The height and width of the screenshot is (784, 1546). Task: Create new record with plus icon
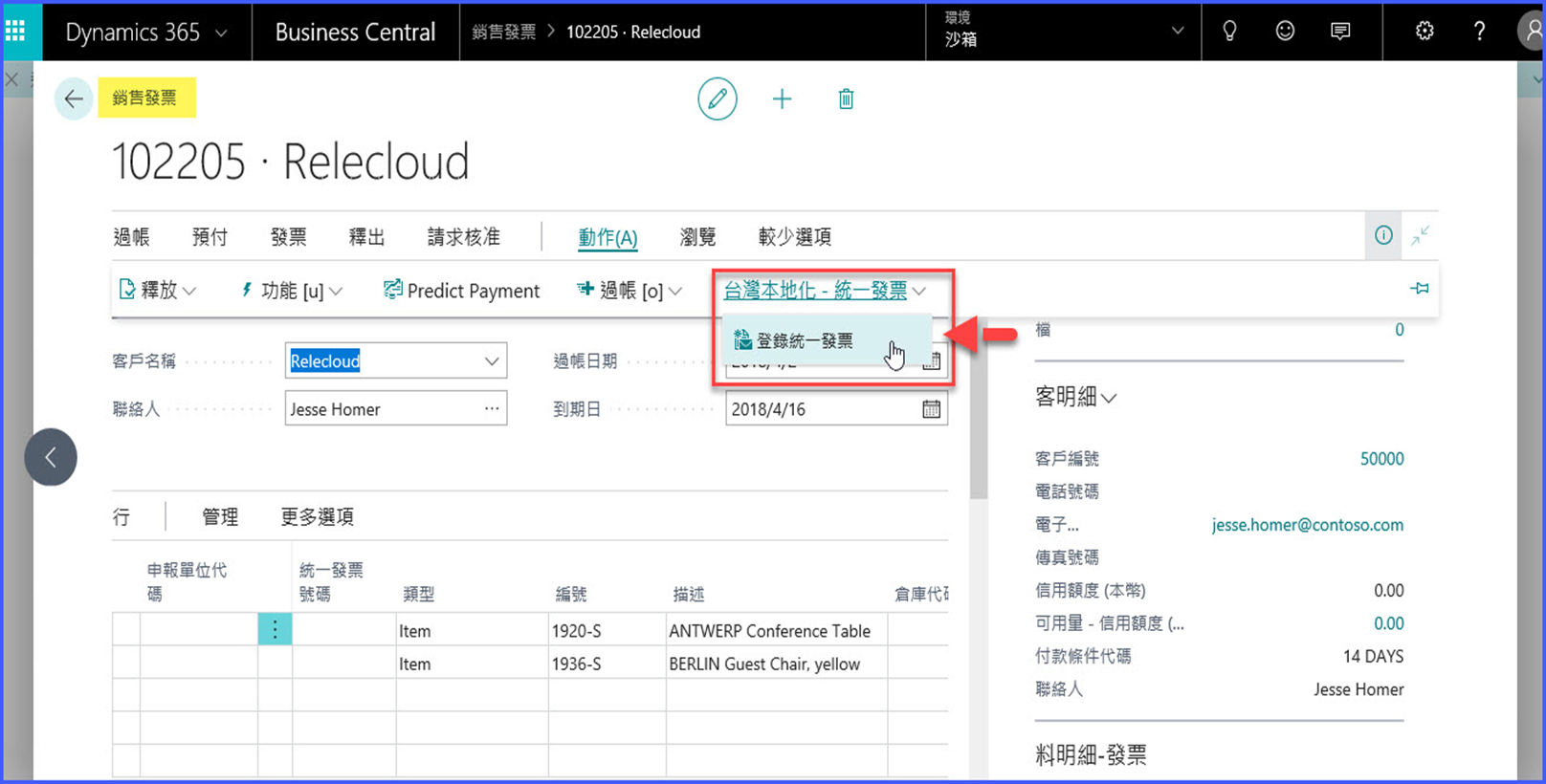[x=782, y=98]
